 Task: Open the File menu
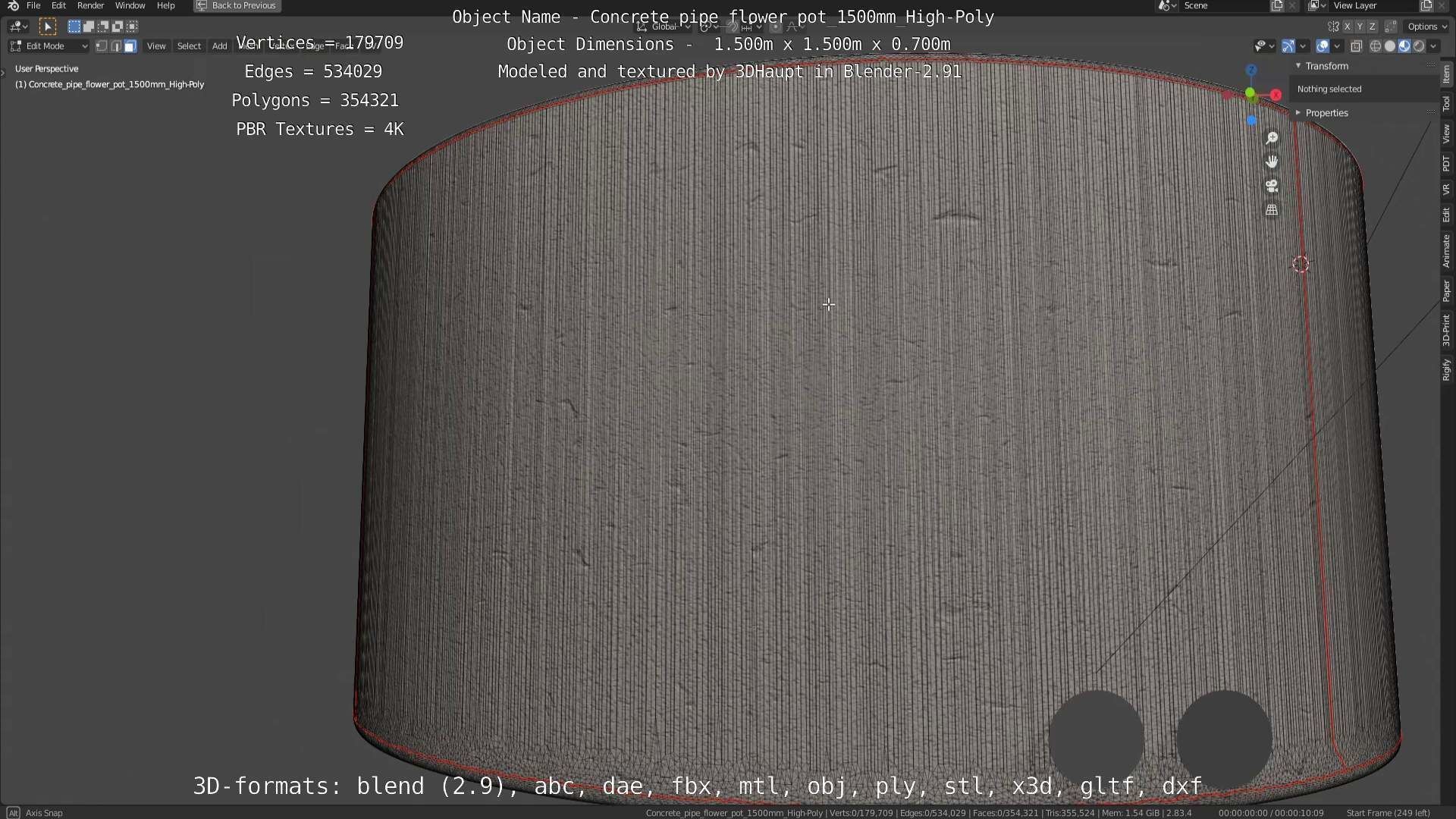pos(33,5)
